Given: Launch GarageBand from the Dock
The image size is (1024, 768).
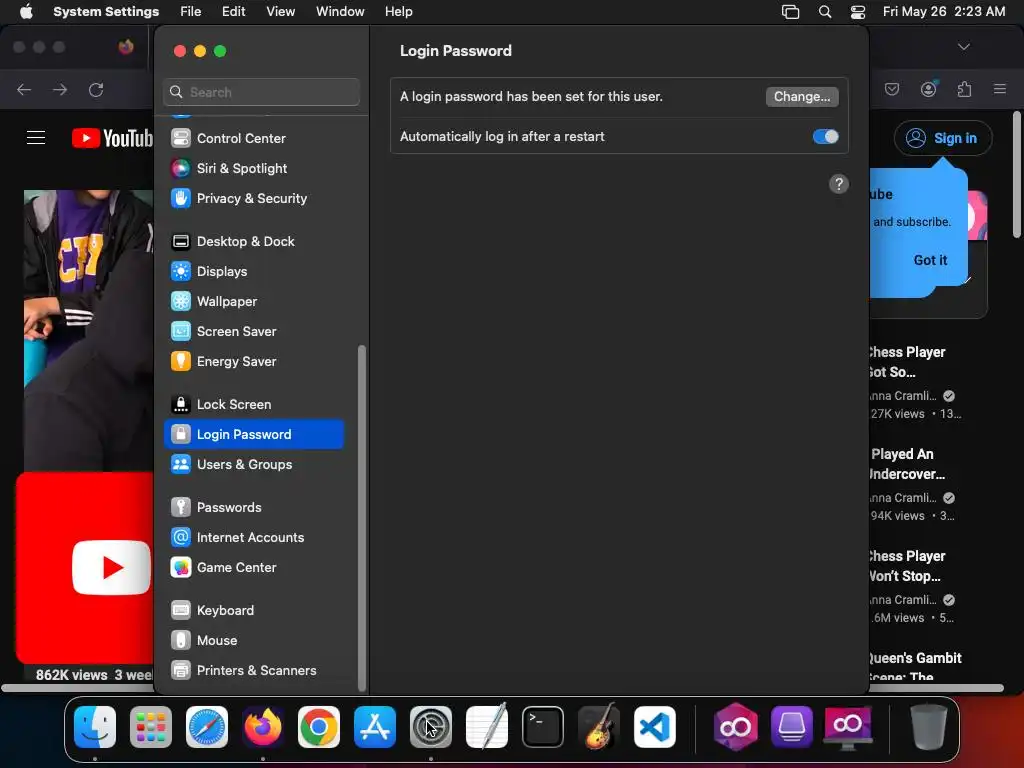Looking at the screenshot, I should tap(599, 727).
